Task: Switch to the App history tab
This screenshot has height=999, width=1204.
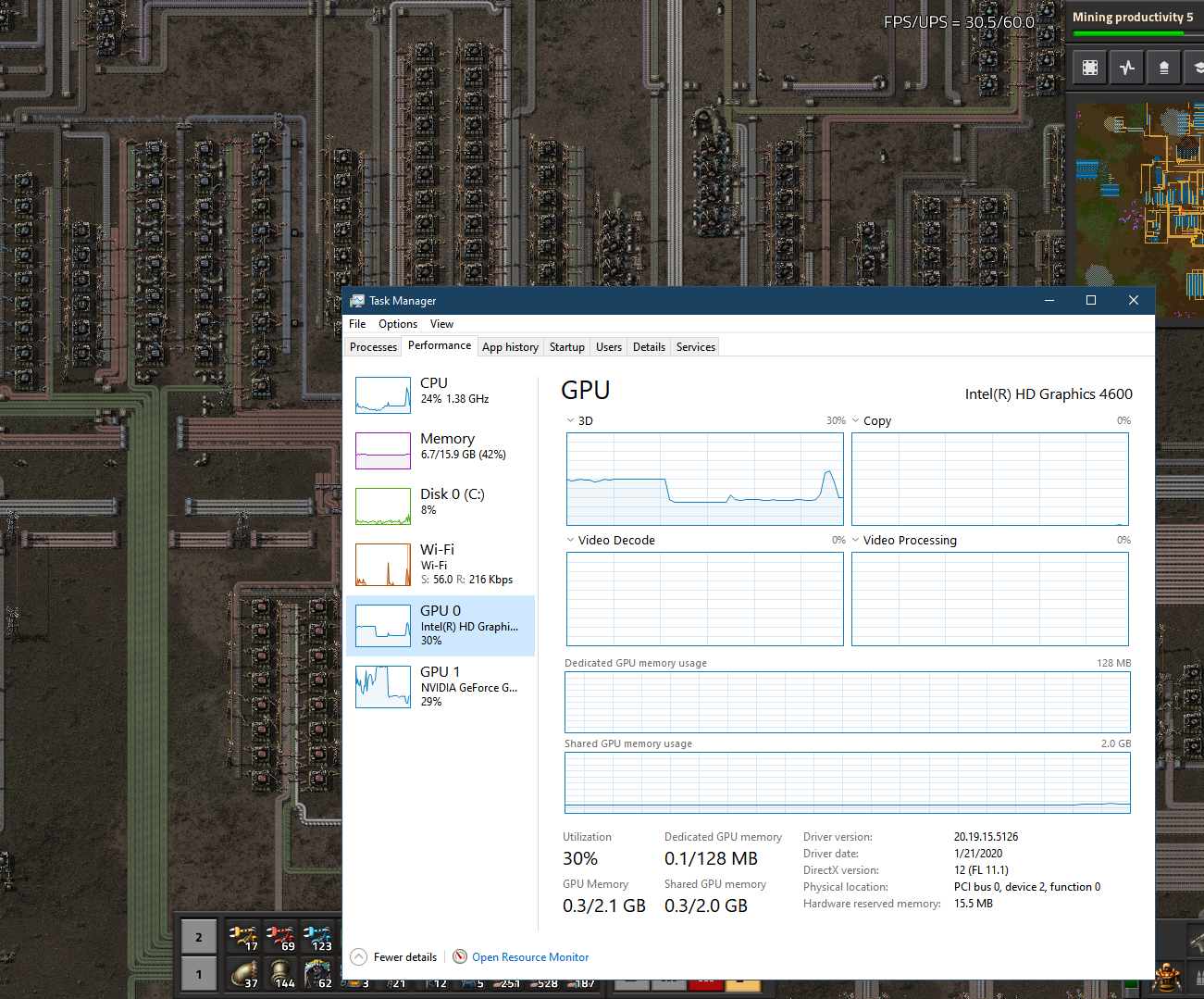Action: click(510, 347)
